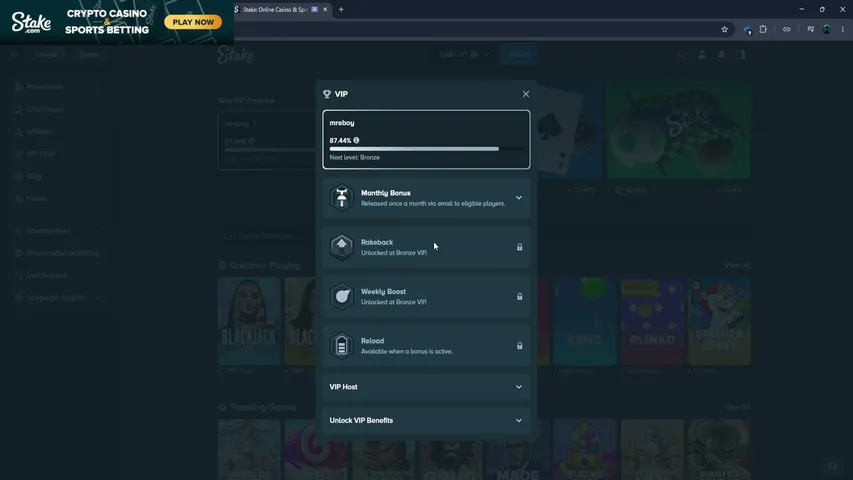Click the mreboy username in VIP card
The image size is (853, 480).
342,123
